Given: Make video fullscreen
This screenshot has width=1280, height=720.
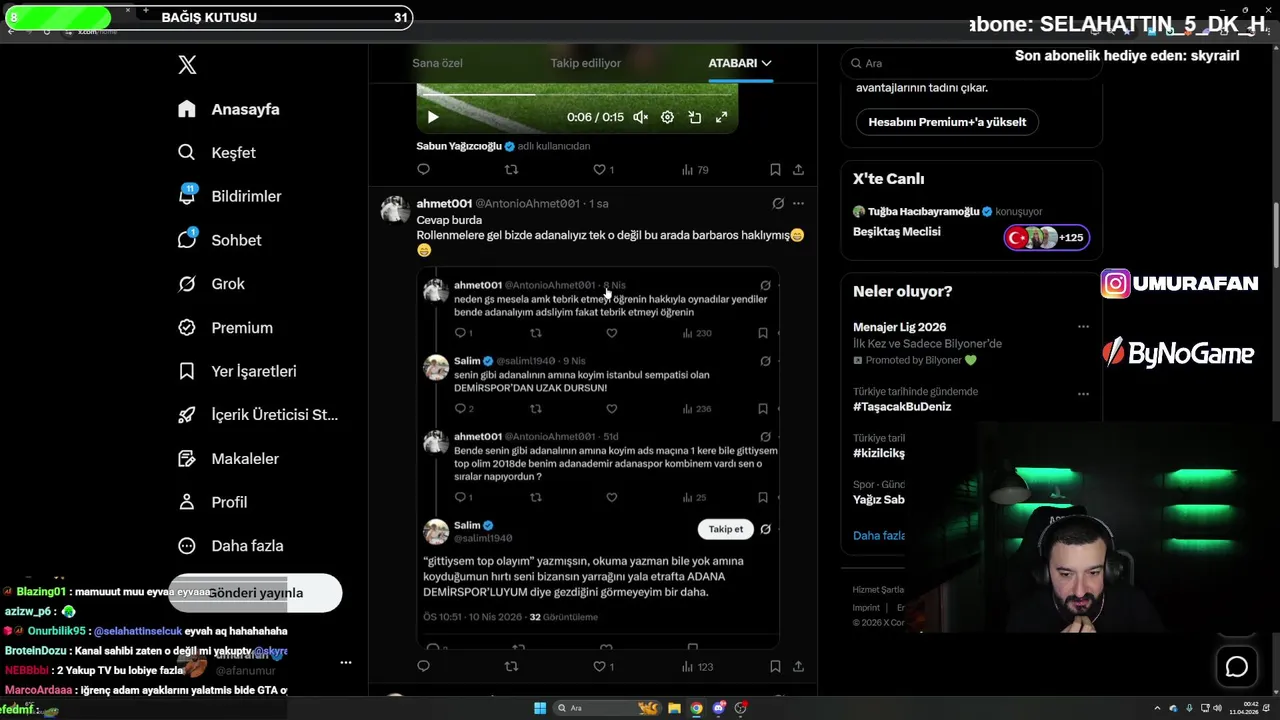Looking at the screenshot, I should [x=721, y=117].
